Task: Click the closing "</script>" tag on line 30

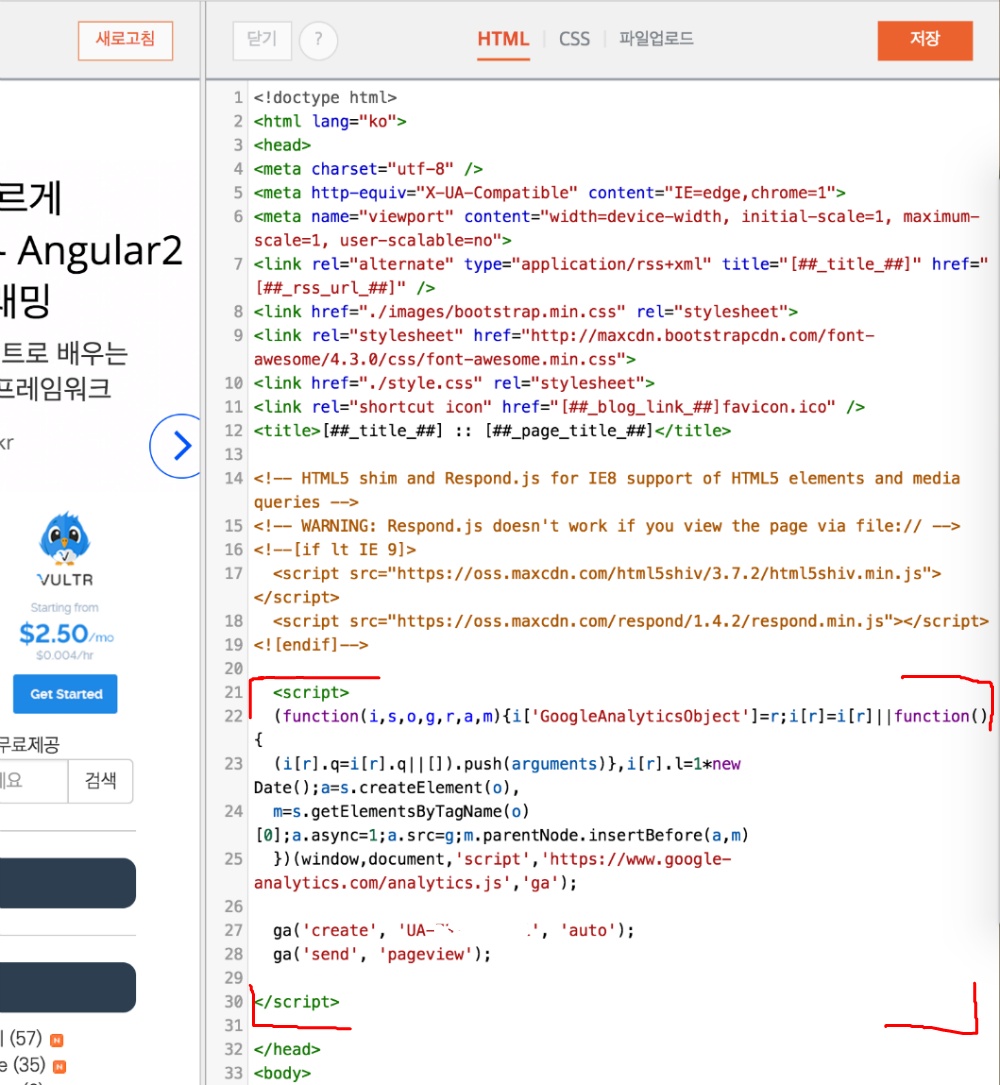Action: pyautogui.click(x=297, y=1002)
